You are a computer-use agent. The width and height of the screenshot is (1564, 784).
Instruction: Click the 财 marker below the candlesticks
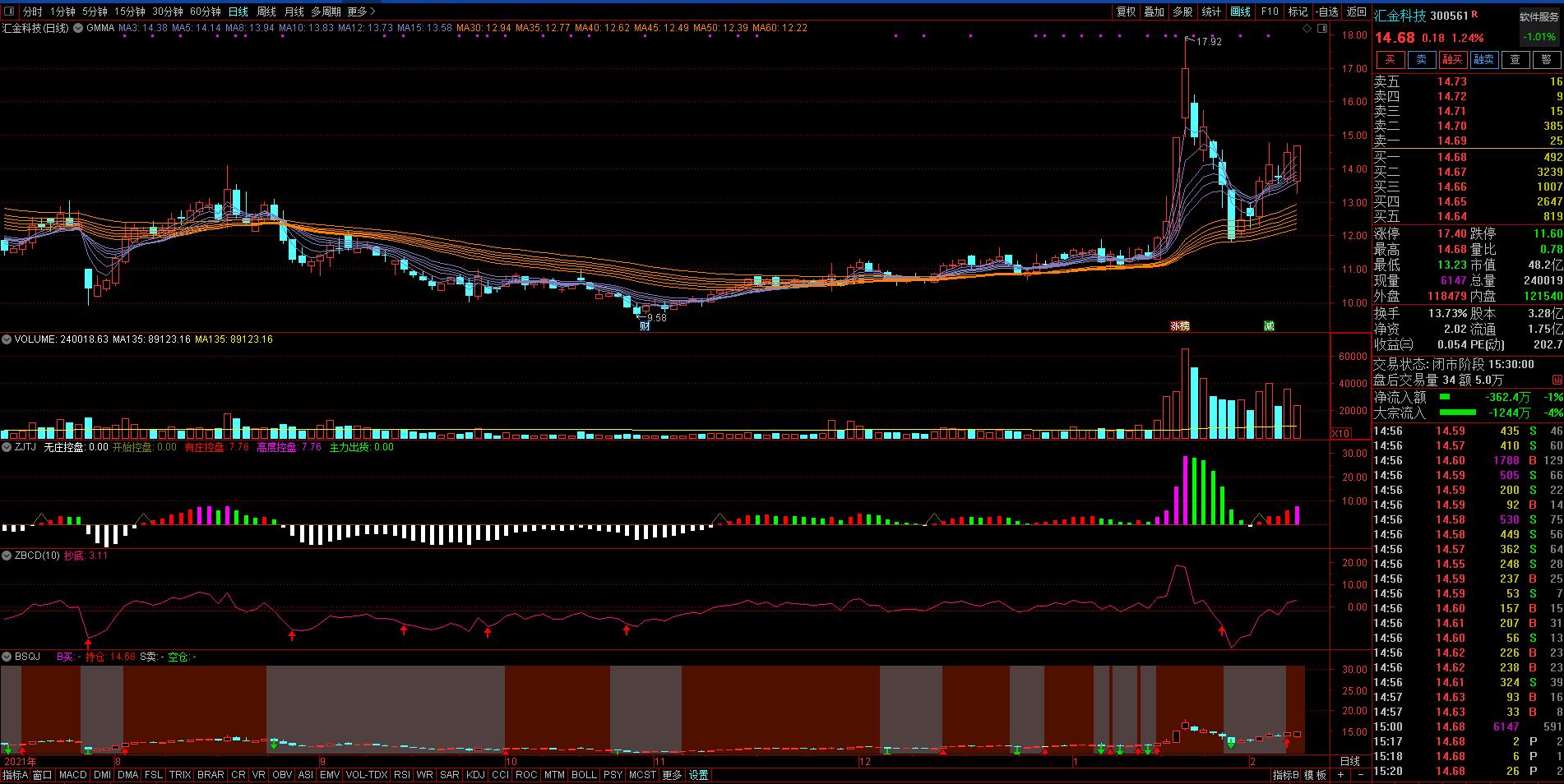(645, 326)
